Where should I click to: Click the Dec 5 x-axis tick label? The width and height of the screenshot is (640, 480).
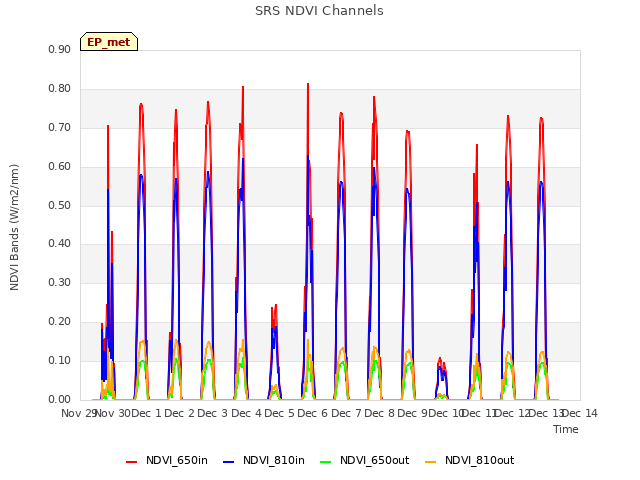(279, 413)
